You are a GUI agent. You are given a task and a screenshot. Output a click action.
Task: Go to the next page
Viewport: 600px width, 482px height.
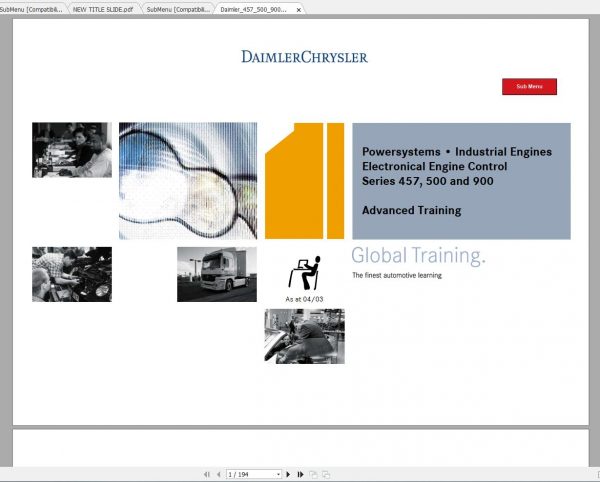pyautogui.click(x=288, y=474)
